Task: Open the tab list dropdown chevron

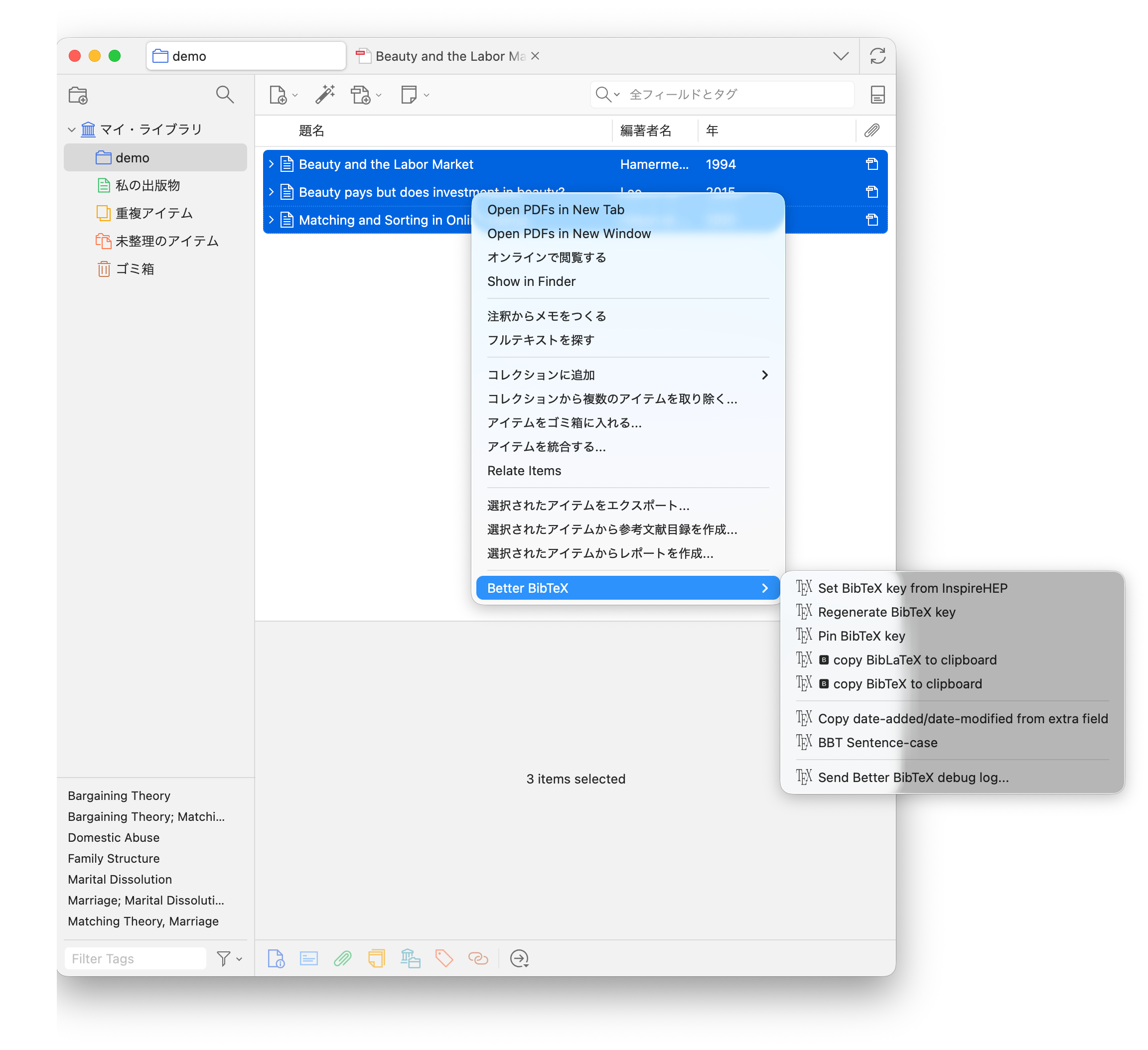Action: point(841,56)
